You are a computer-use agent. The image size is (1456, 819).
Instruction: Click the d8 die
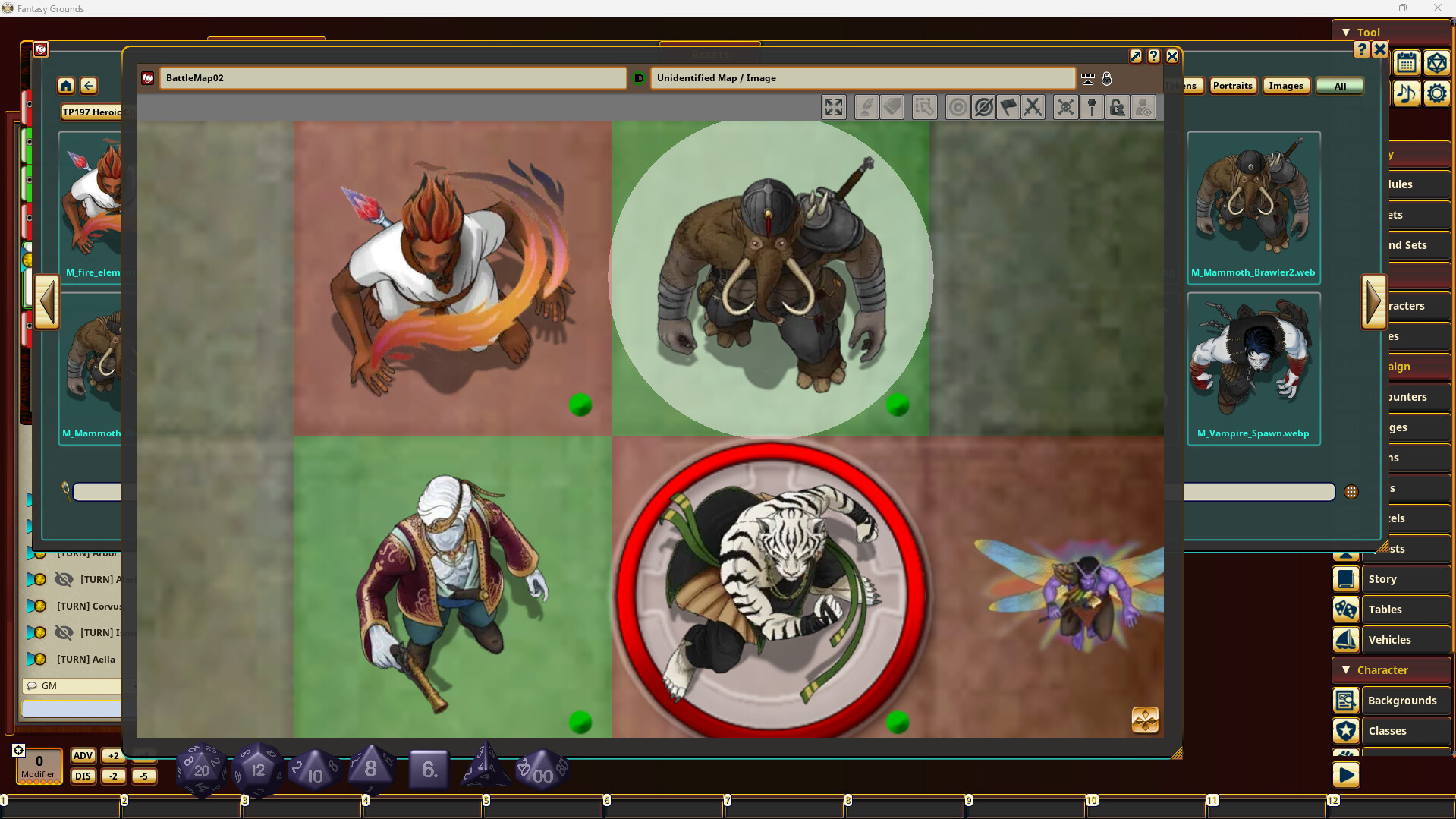(371, 768)
